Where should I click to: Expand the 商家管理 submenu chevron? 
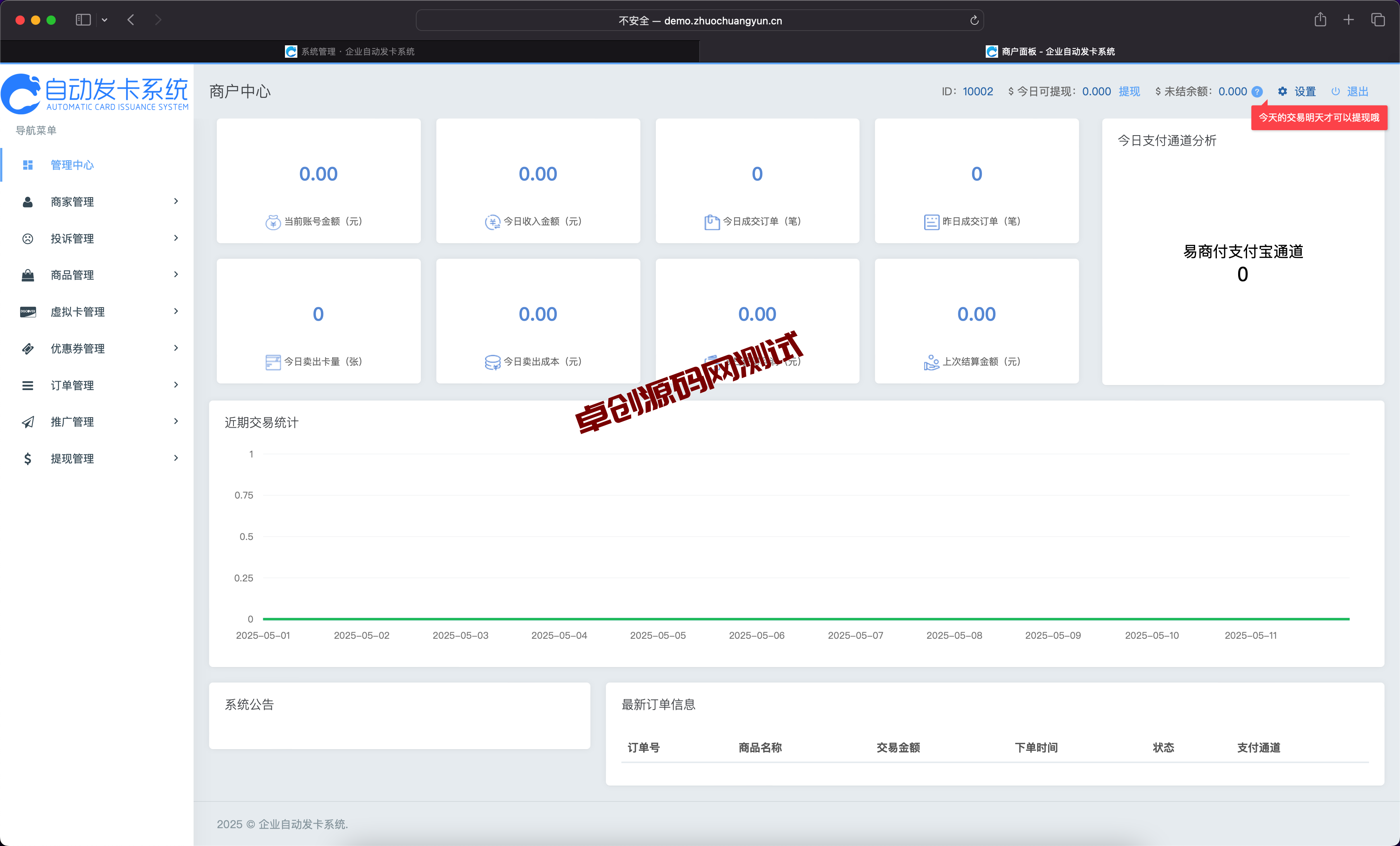click(x=176, y=201)
